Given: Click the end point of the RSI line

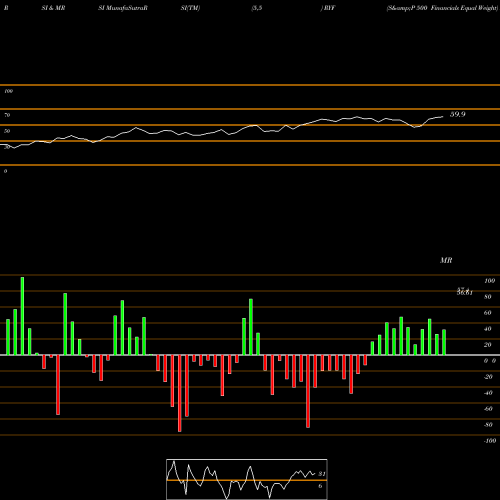Looking at the screenshot, I should pyautogui.click(x=443, y=116).
